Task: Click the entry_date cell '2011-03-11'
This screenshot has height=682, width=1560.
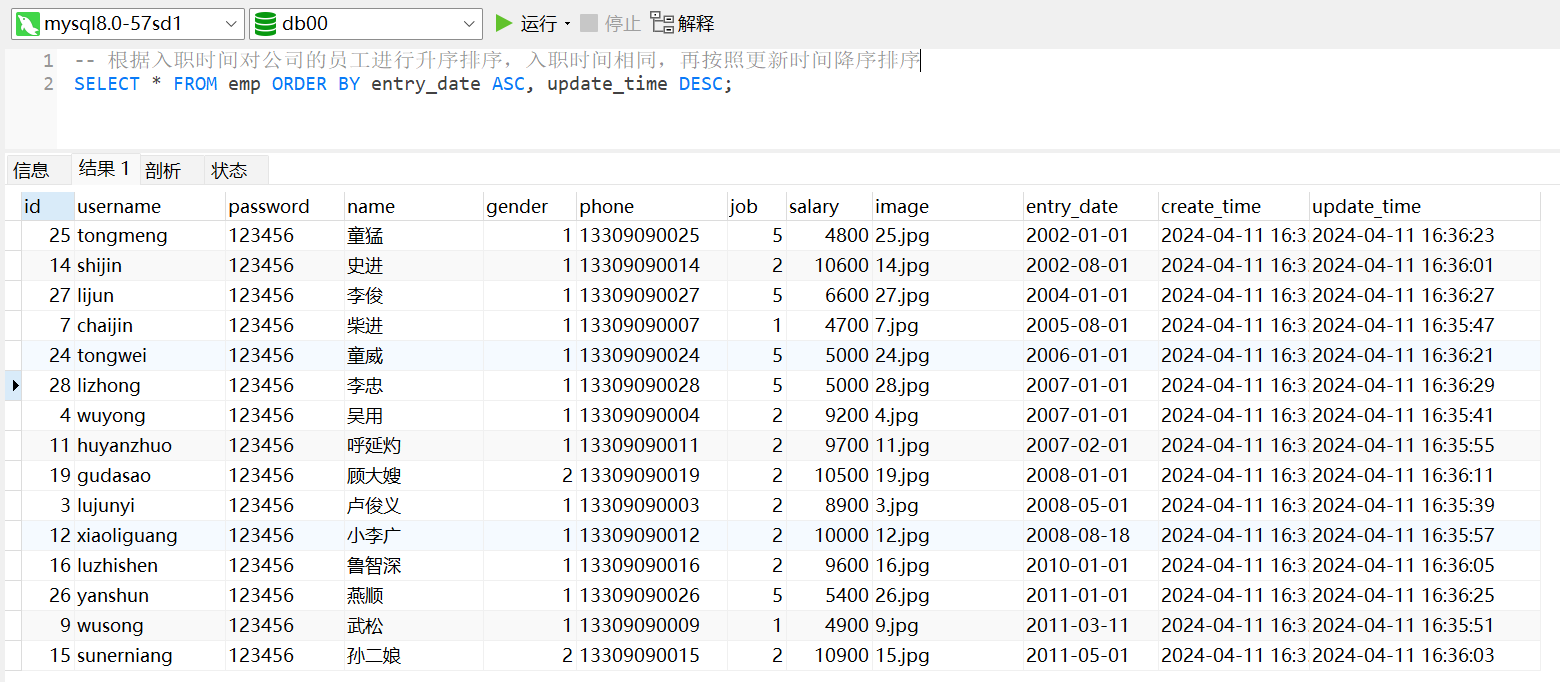Action: [x=1091, y=626]
